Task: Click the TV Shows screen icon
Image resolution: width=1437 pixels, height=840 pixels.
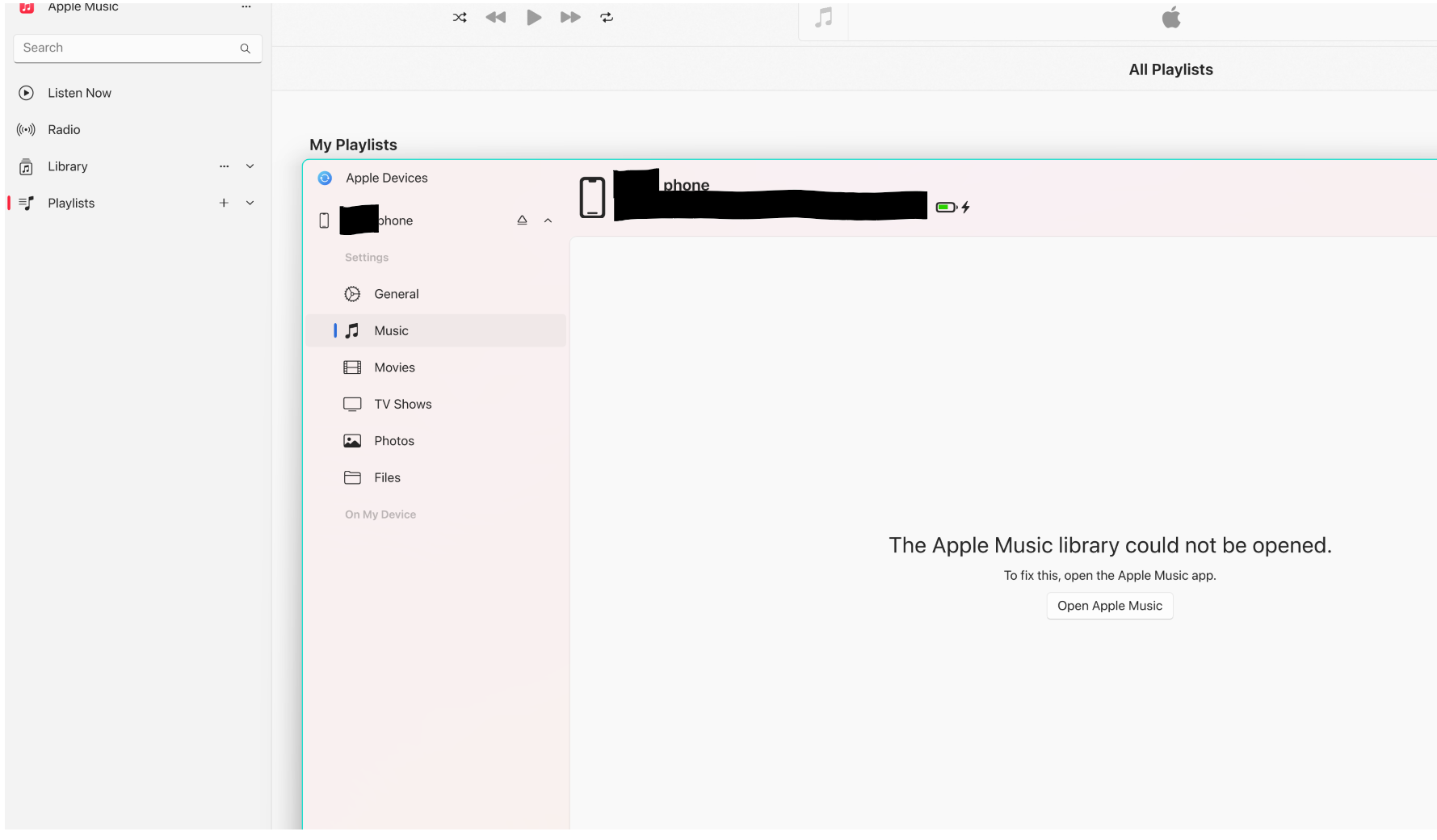Action: 352,404
